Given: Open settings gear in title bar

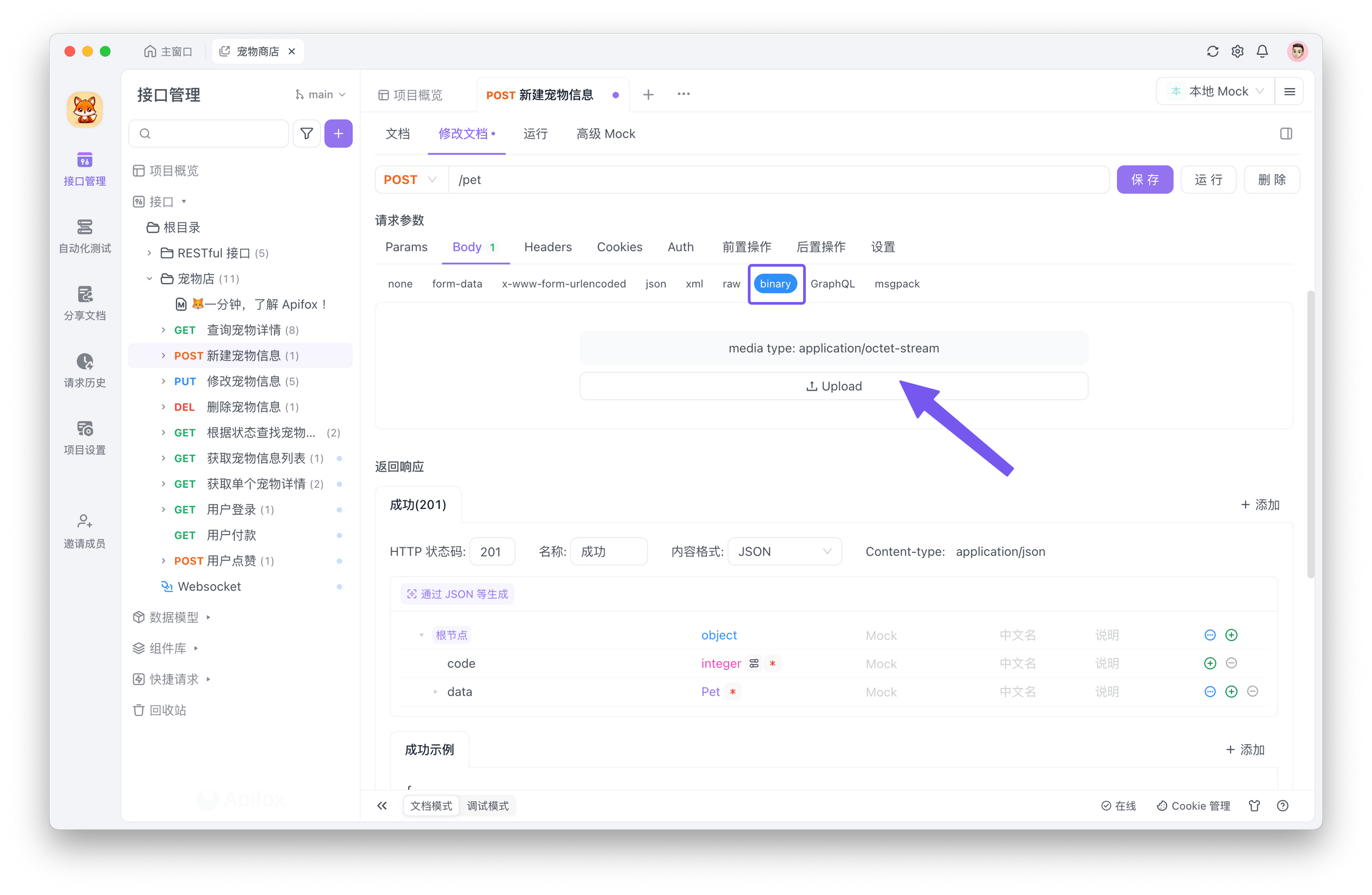Looking at the screenshot, I should 1237,51.
